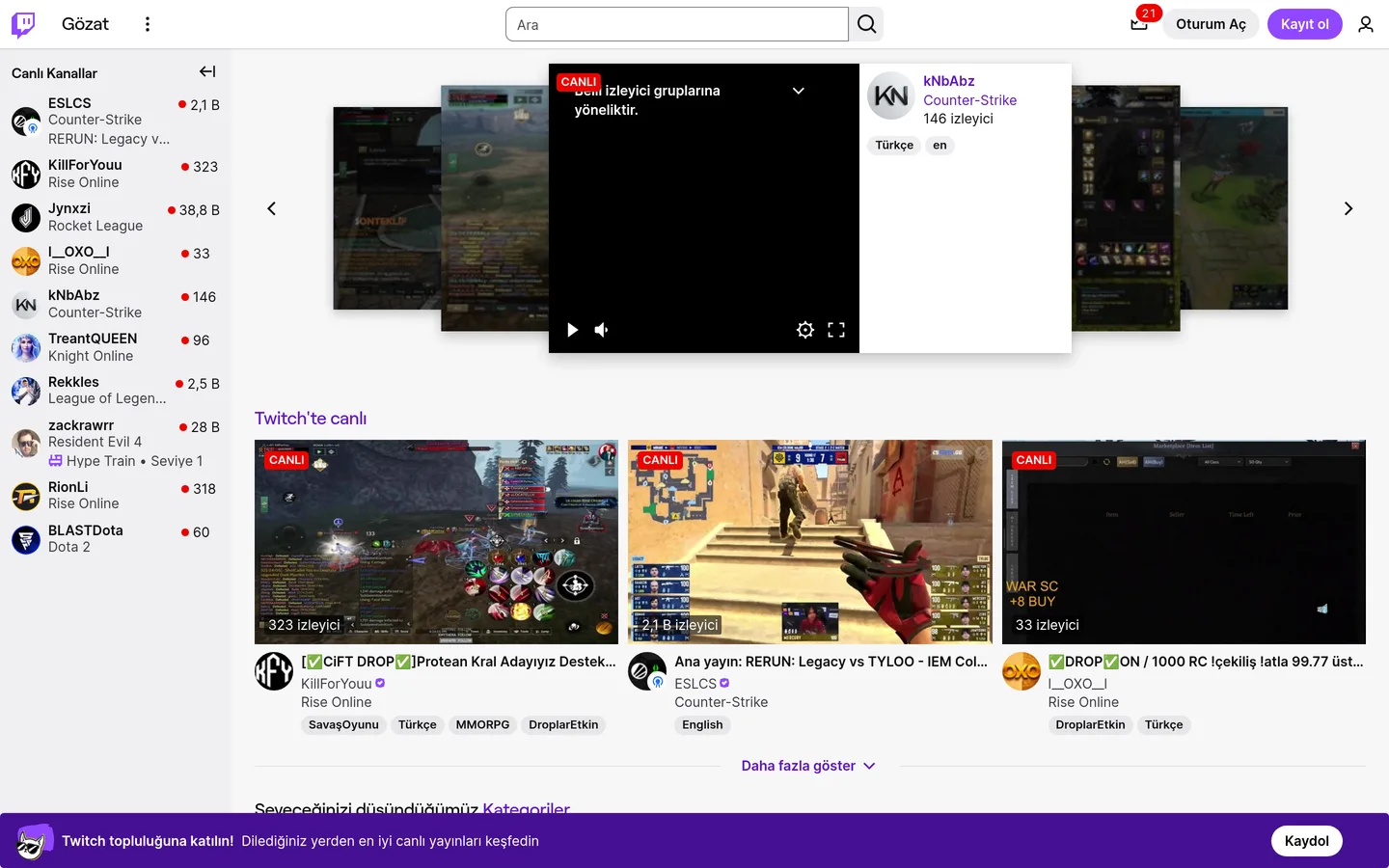Select the Türkçe tag under I_OXO_I card
The image size is (1389, 868).
click(1163, 725)
